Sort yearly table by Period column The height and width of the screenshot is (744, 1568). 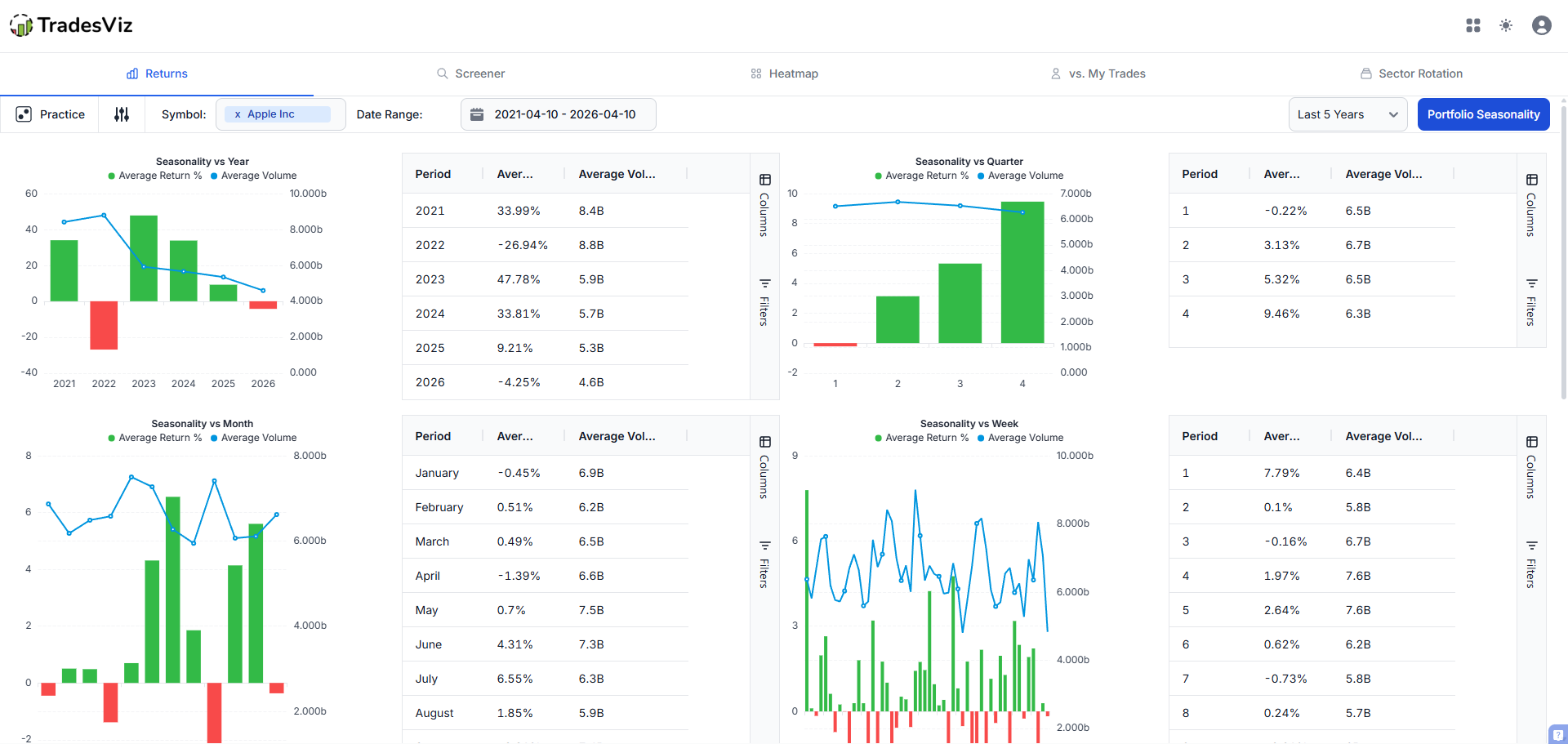click(x=433, y=174)
